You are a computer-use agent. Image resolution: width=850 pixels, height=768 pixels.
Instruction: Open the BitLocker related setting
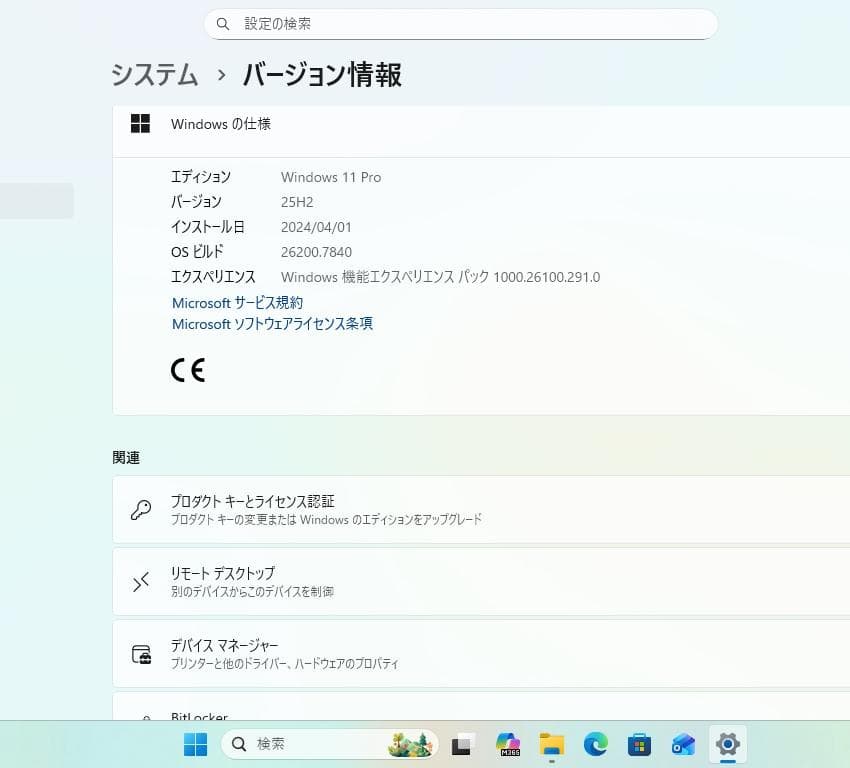pos(400,715)
